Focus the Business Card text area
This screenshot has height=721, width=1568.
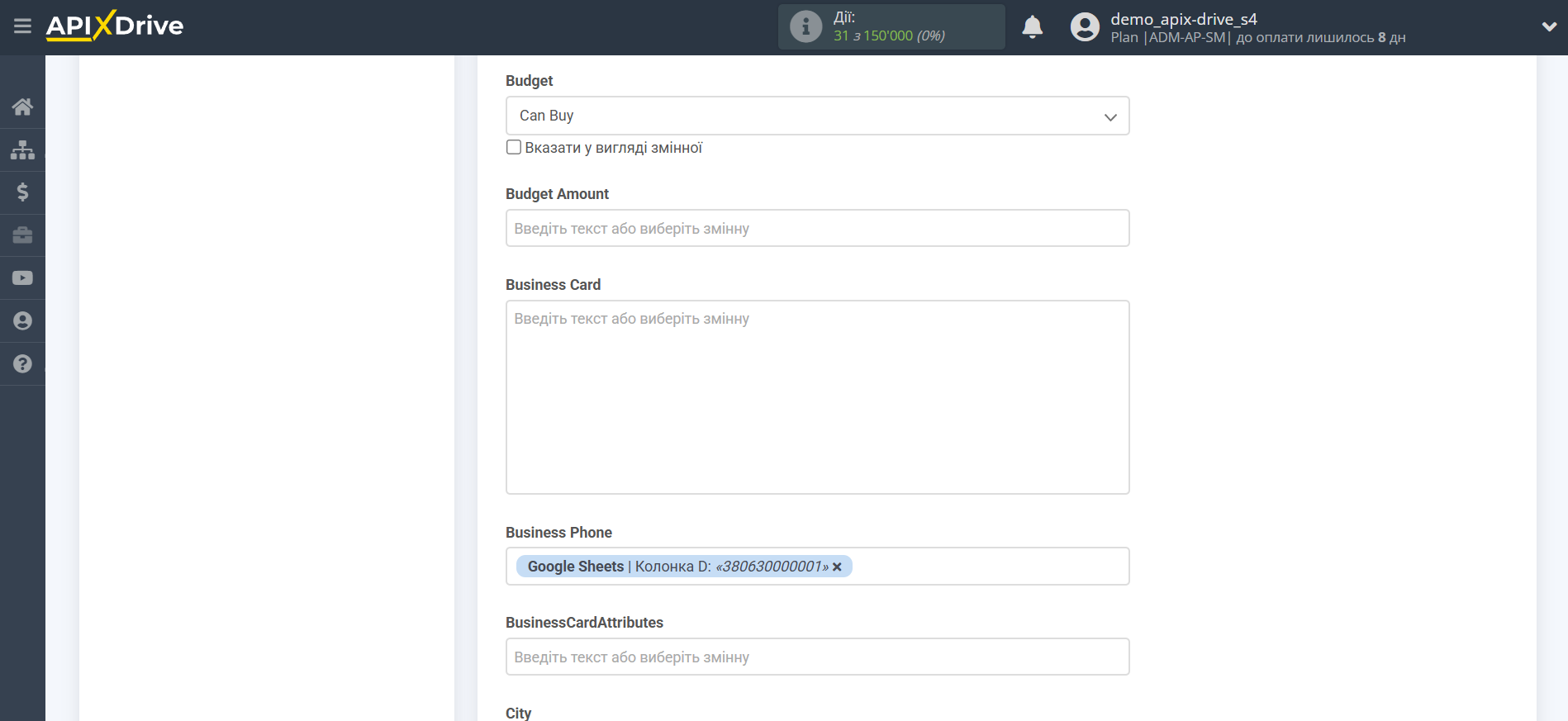[817, 397]
